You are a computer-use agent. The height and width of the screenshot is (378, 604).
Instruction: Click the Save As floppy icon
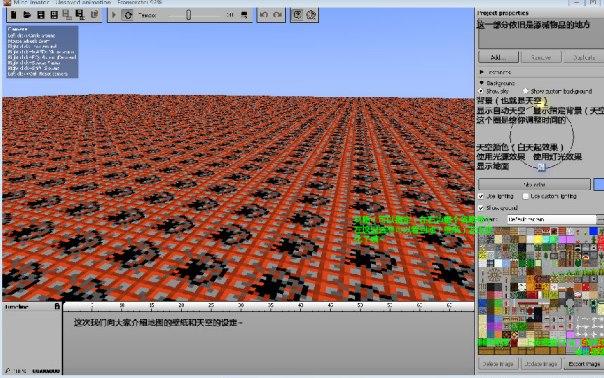(x=54, y=15)
